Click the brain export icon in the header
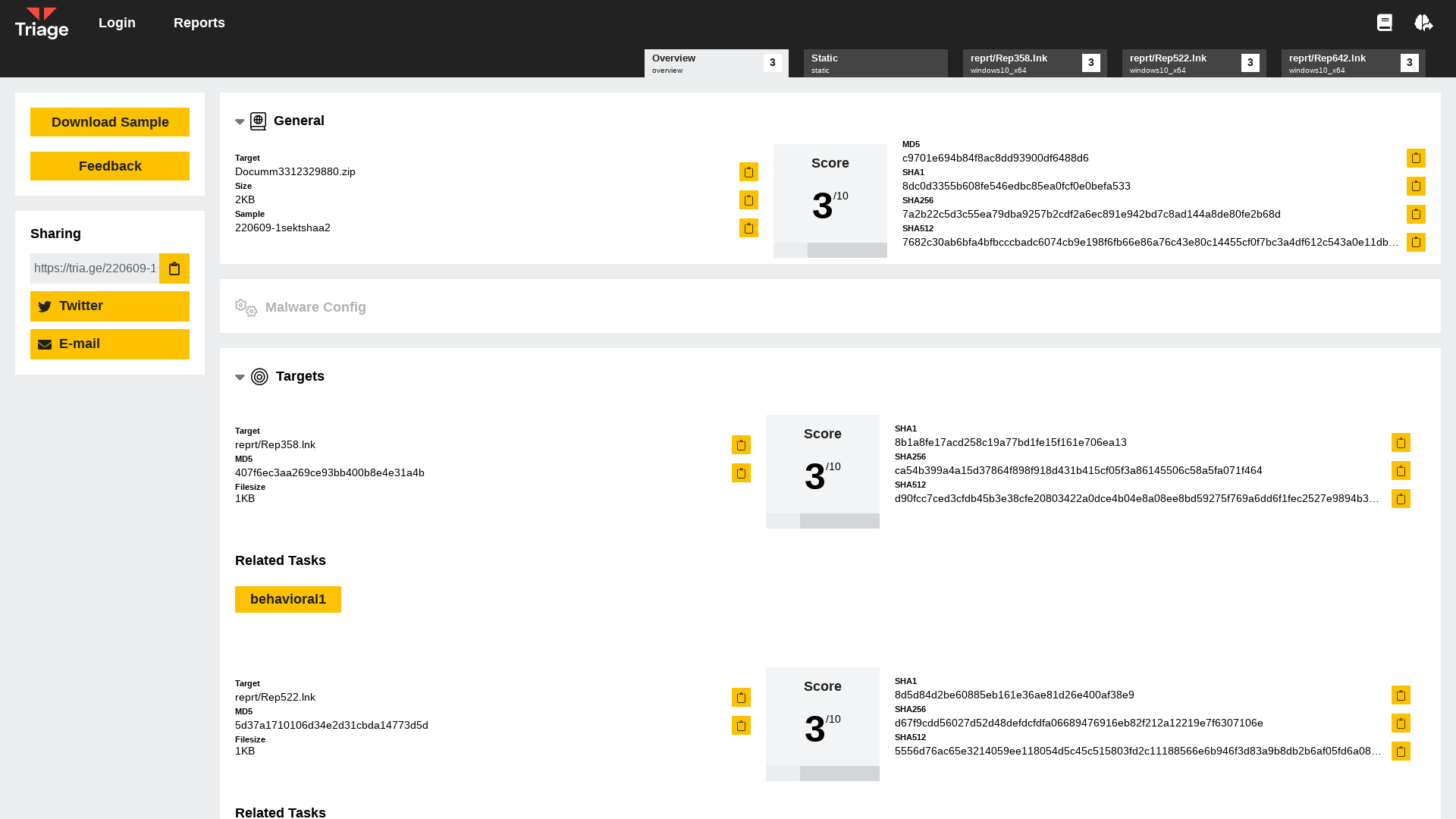The image size is (1456, 819). (1424, 23)
